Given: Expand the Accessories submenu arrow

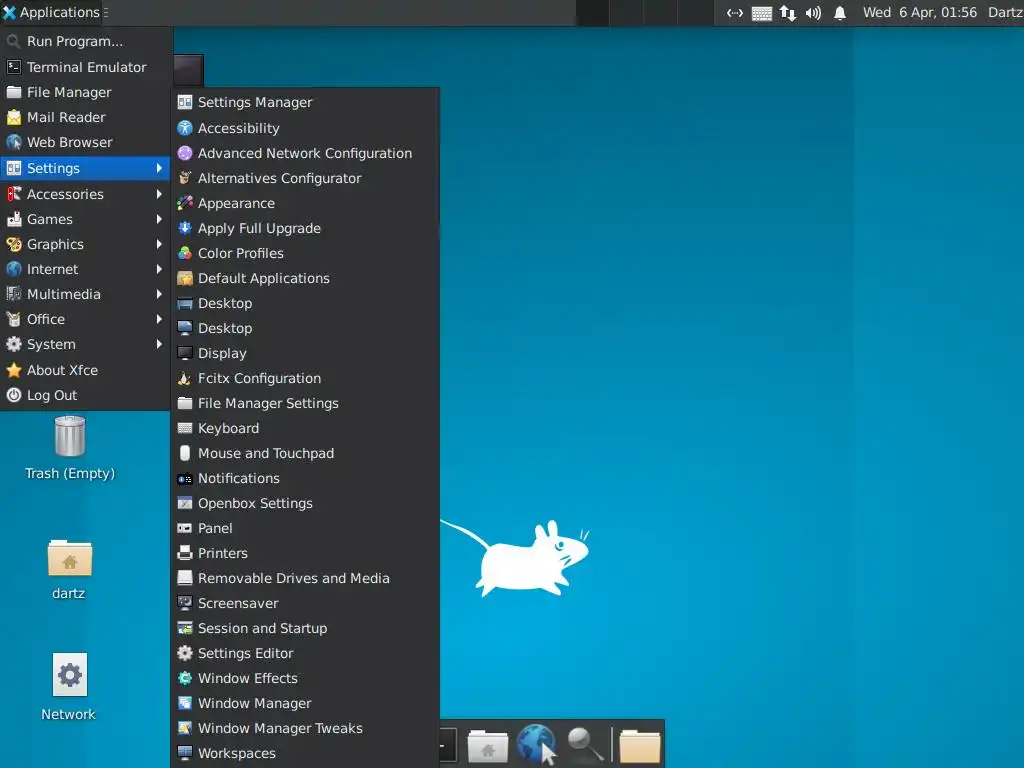Looking at the screenshot, I should 159,194.
